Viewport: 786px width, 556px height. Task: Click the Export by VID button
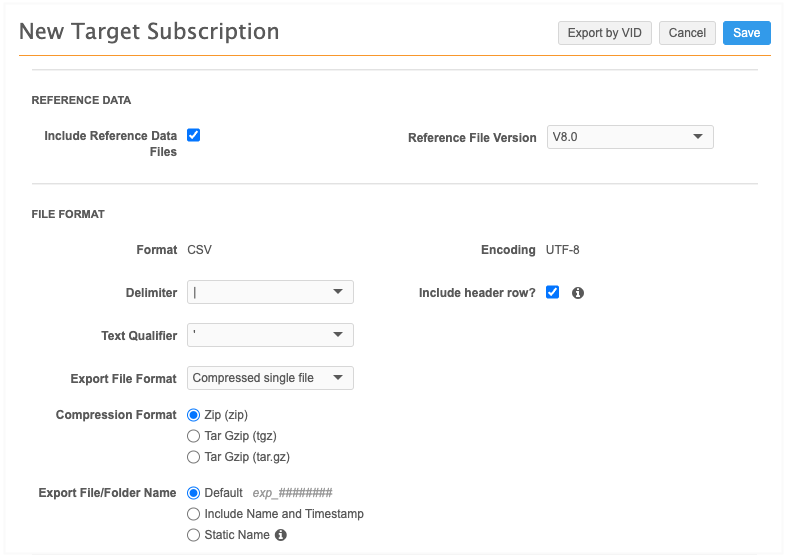click(x=604, y=33)
